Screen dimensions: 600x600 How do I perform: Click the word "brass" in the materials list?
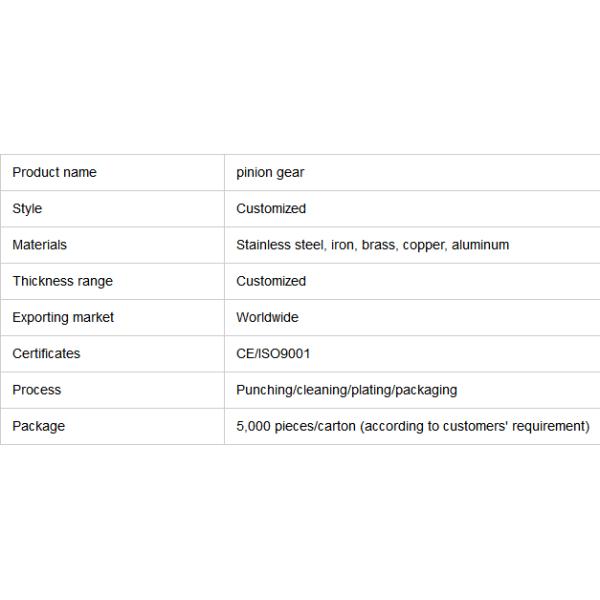377,245
